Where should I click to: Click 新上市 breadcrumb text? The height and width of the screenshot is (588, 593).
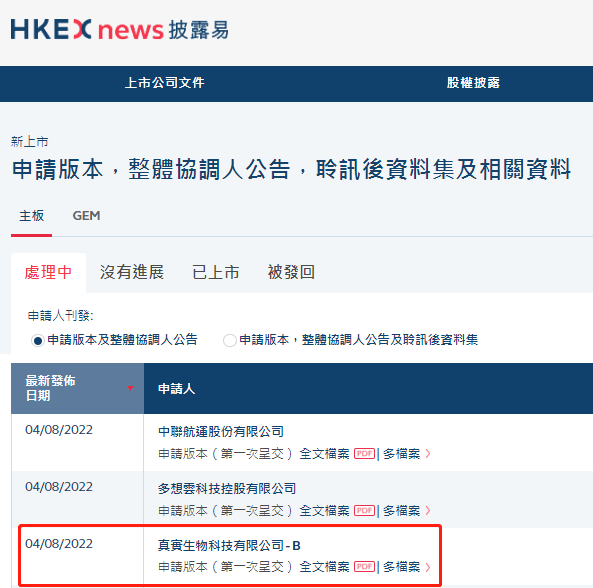(29, 142)
